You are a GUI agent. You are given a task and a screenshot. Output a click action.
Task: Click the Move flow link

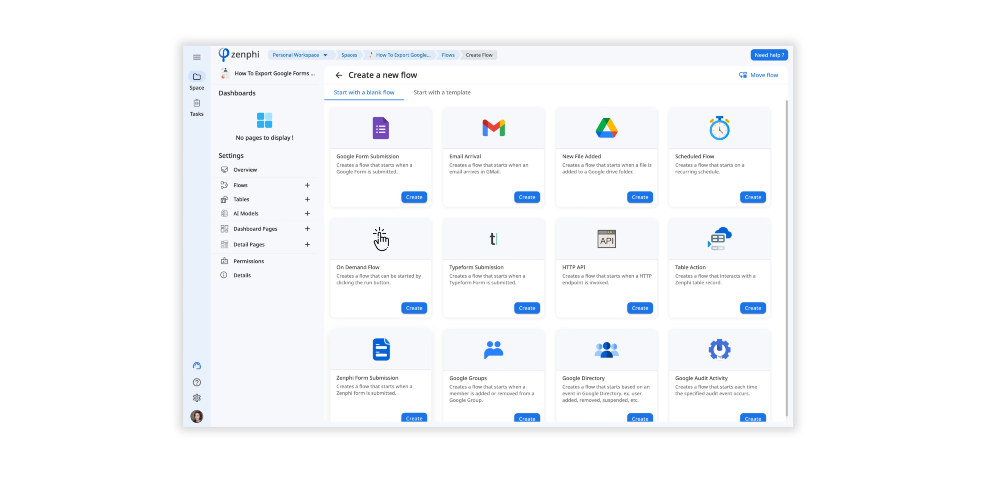tap(758, 75)
